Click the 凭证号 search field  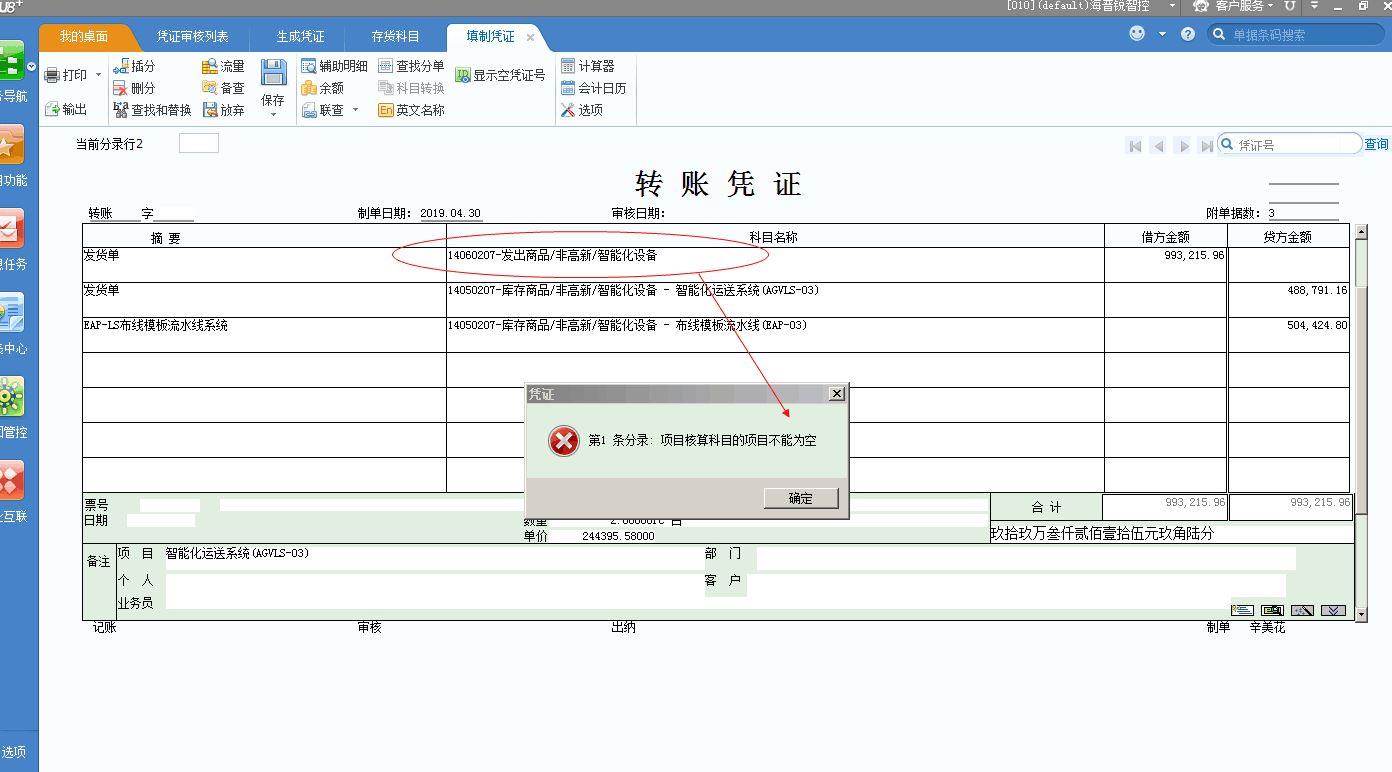click(x=1290, y=144)
